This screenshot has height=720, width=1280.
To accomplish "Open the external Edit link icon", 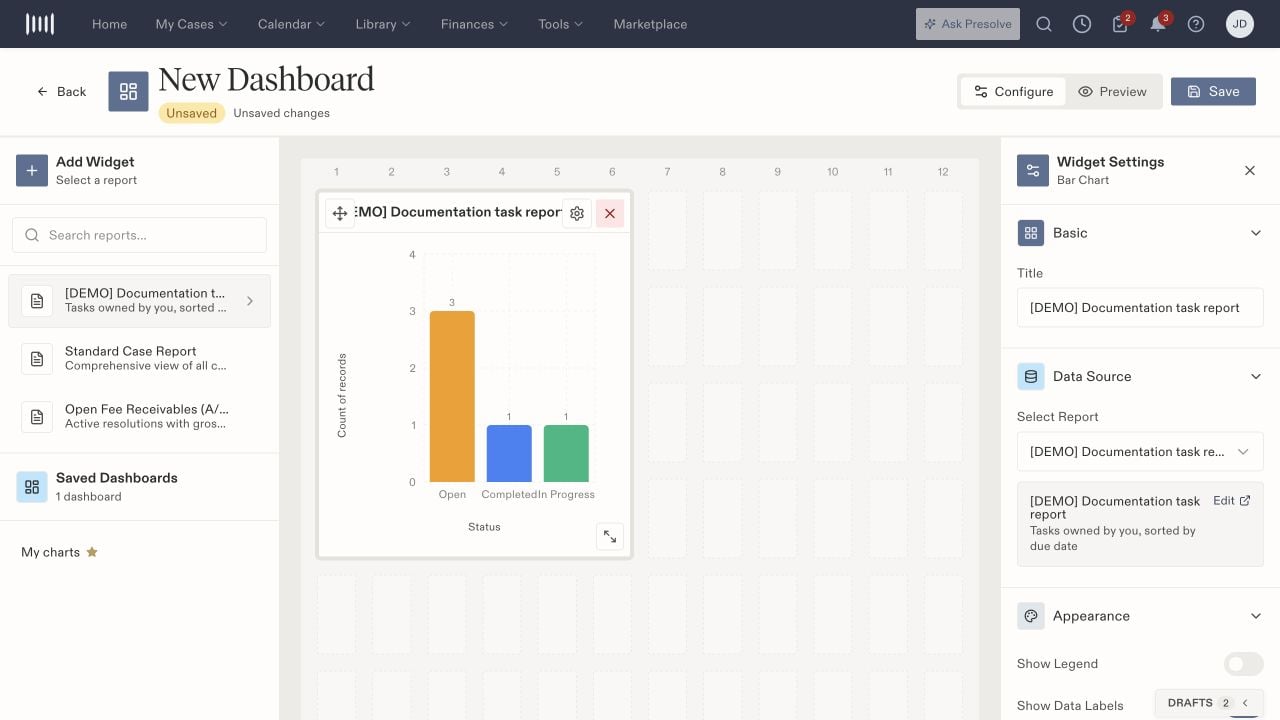I will 1245,501.
